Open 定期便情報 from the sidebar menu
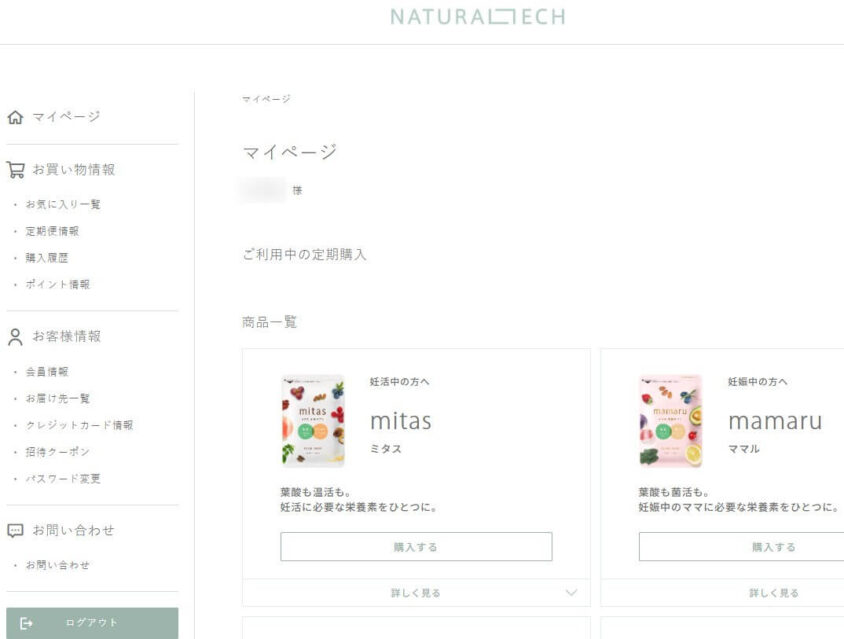Viewport: 844px width, 639px height. click(x=52, y=231)
